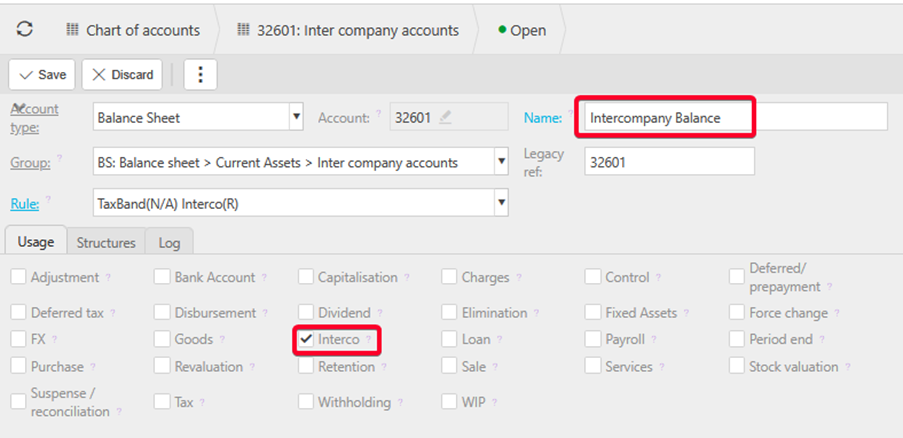Image resolution: width=903 pixels, height=438 pixels.
Task: Check the Revaluation checkbox
Action: pyautogui.click(x=162, y=366)
